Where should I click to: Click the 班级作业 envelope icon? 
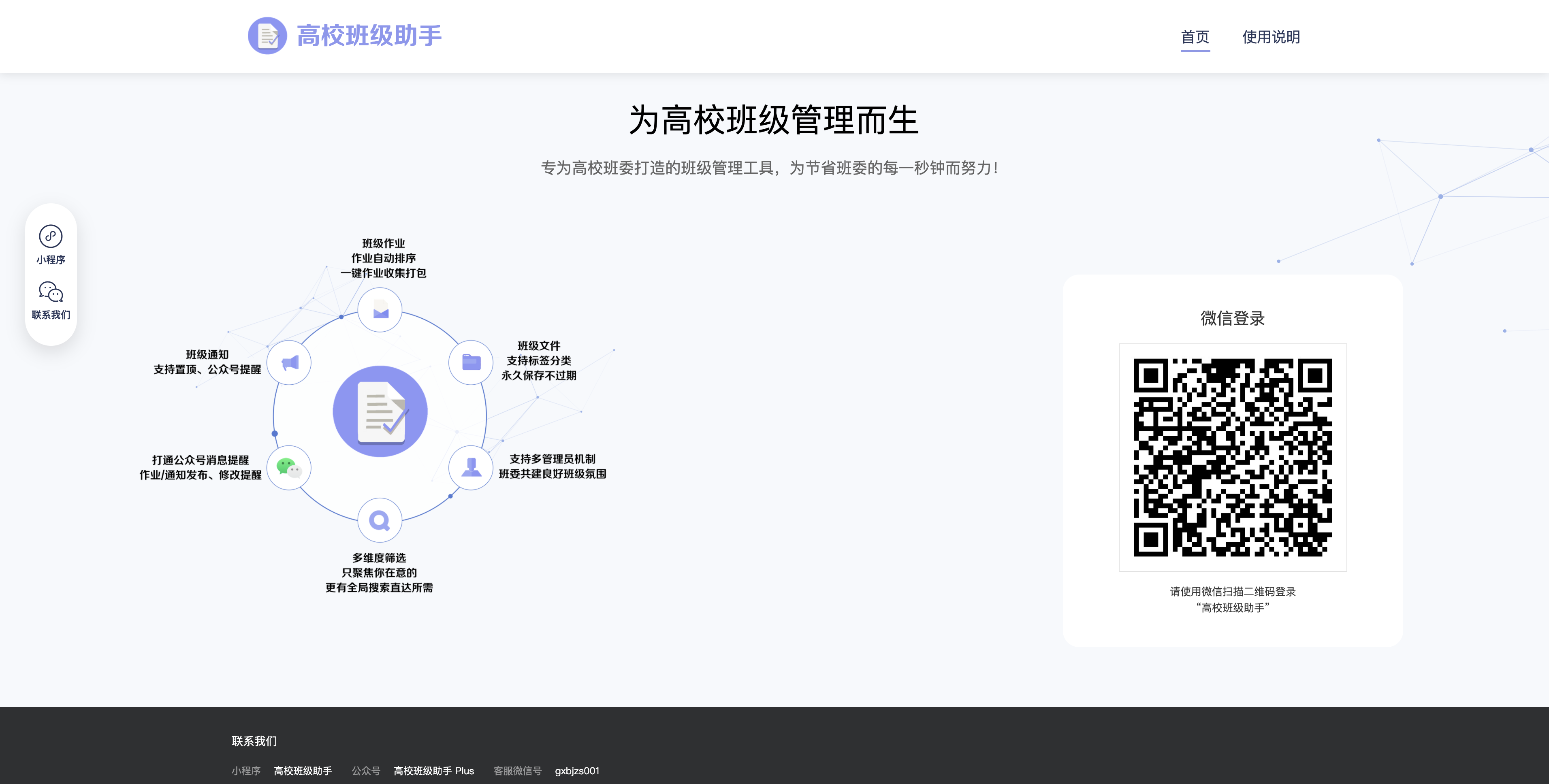380,310
